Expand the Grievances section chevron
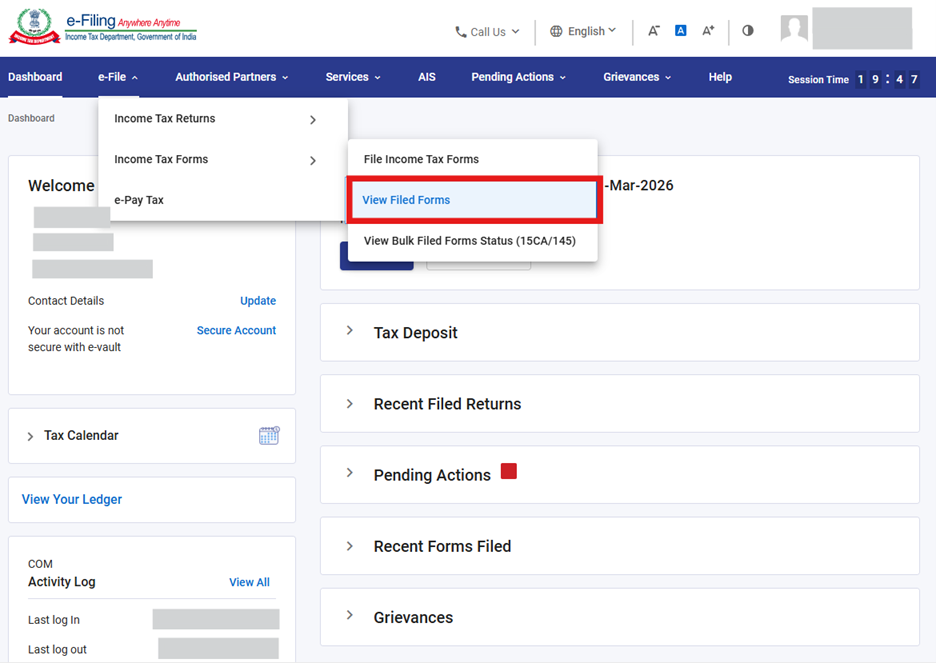The image size is (936, 663). 350,616
